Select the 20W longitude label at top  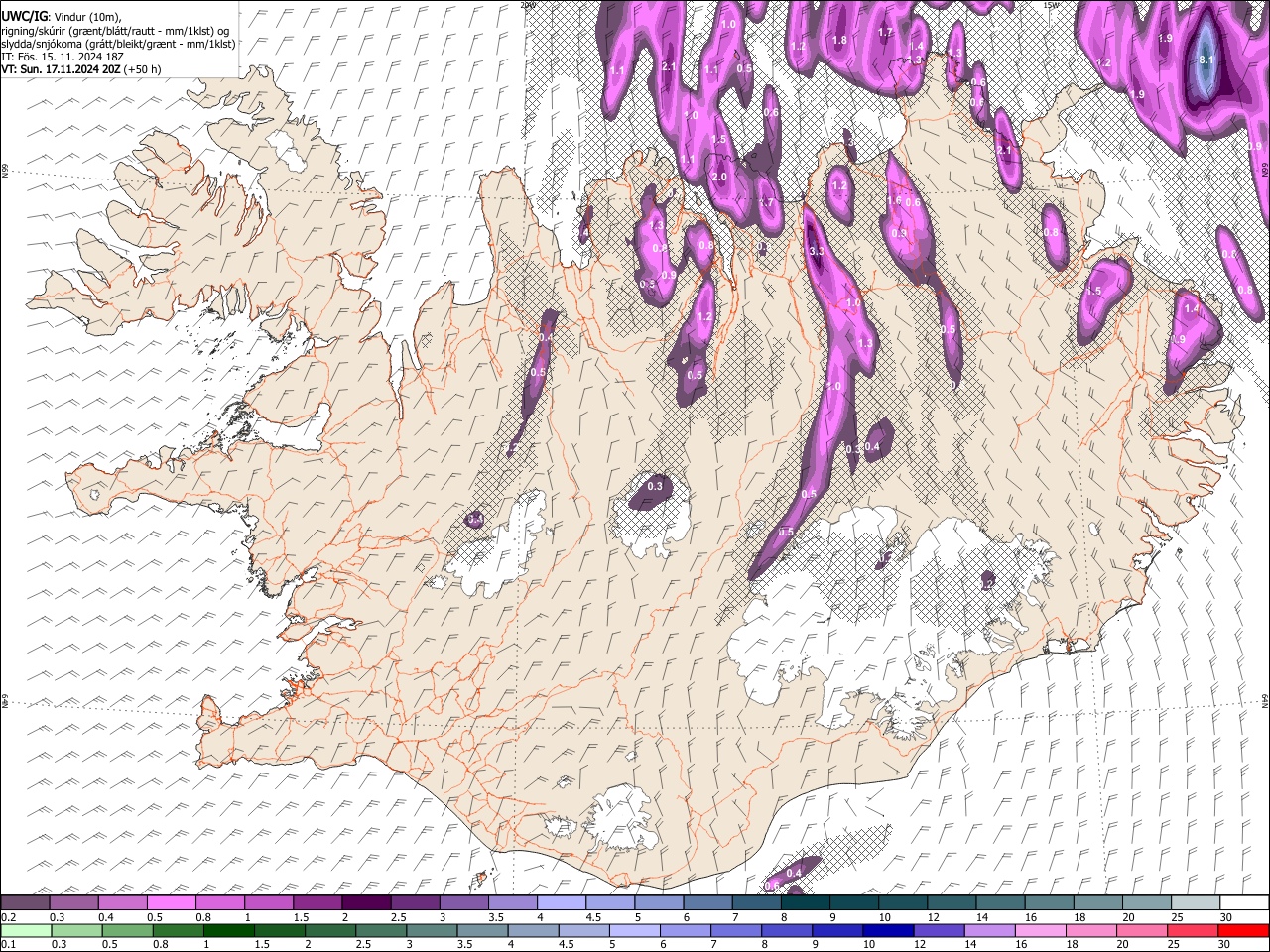point(528,5)
